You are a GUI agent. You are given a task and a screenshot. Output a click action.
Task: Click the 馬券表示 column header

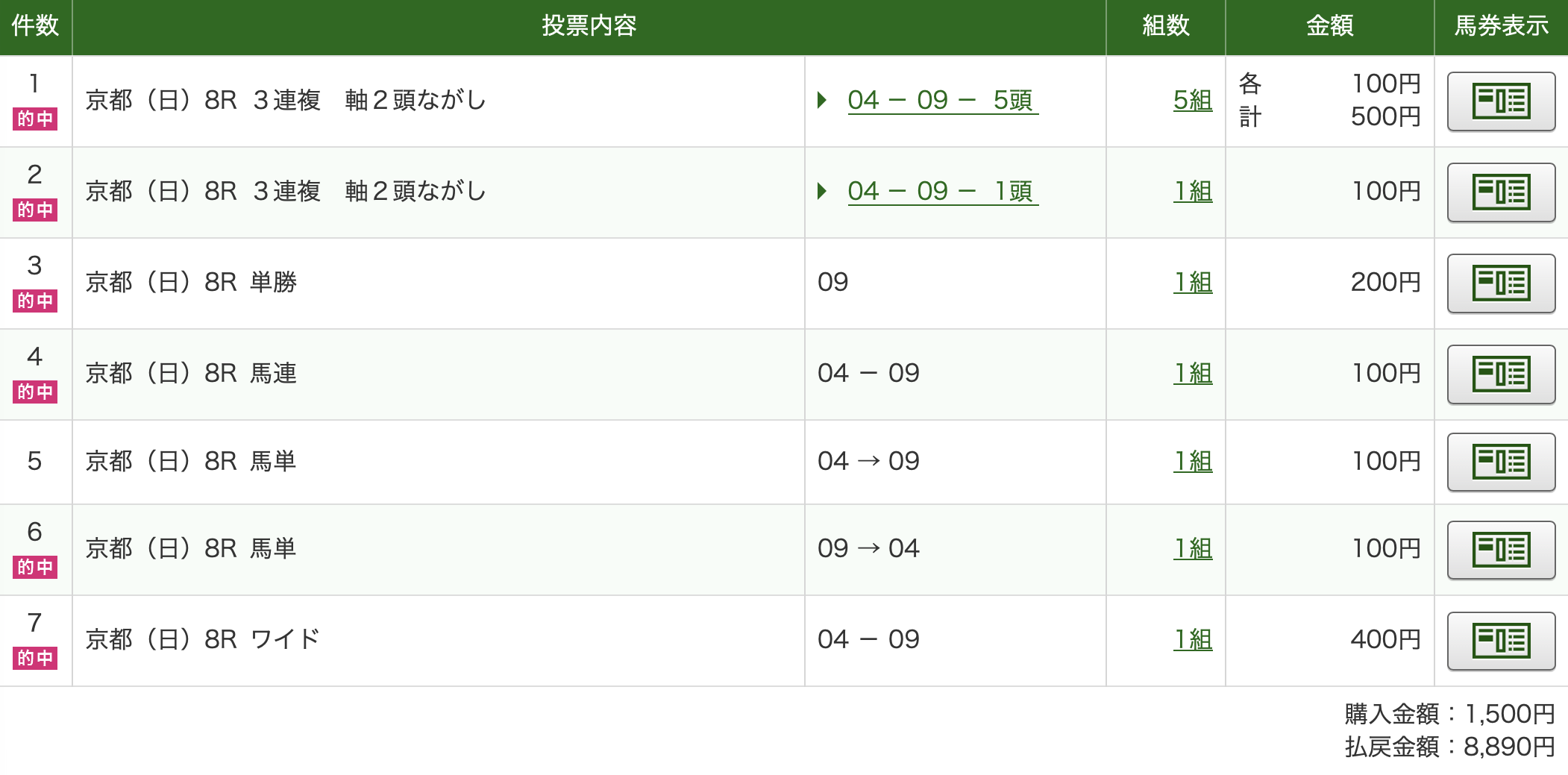1500,26
